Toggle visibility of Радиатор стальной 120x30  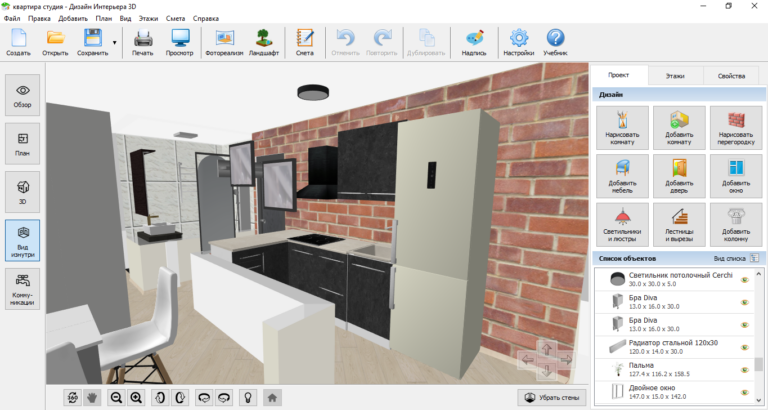click(744, 347)
